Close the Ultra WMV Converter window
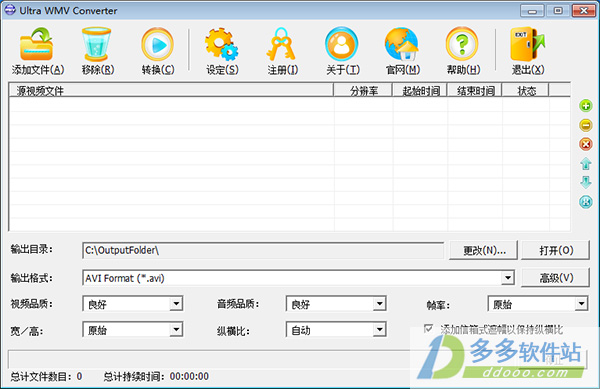 584,11
